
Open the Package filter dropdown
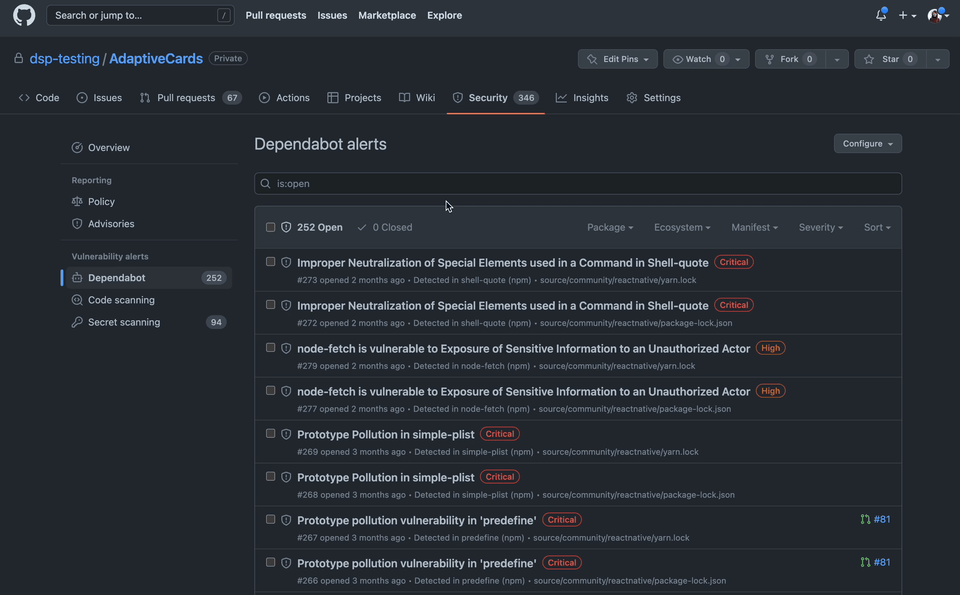click(610, 227)
